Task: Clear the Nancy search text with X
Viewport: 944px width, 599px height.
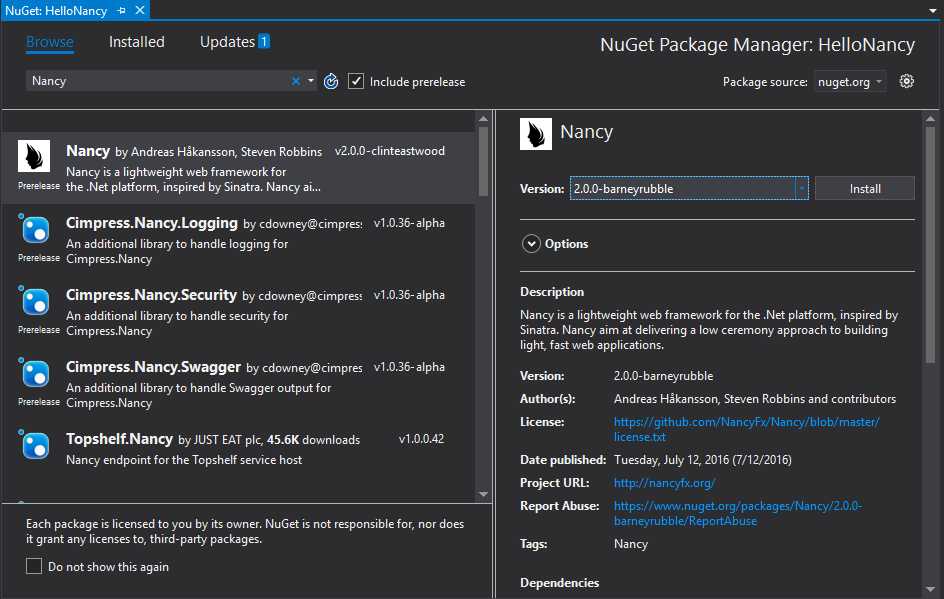Action: 296,81
